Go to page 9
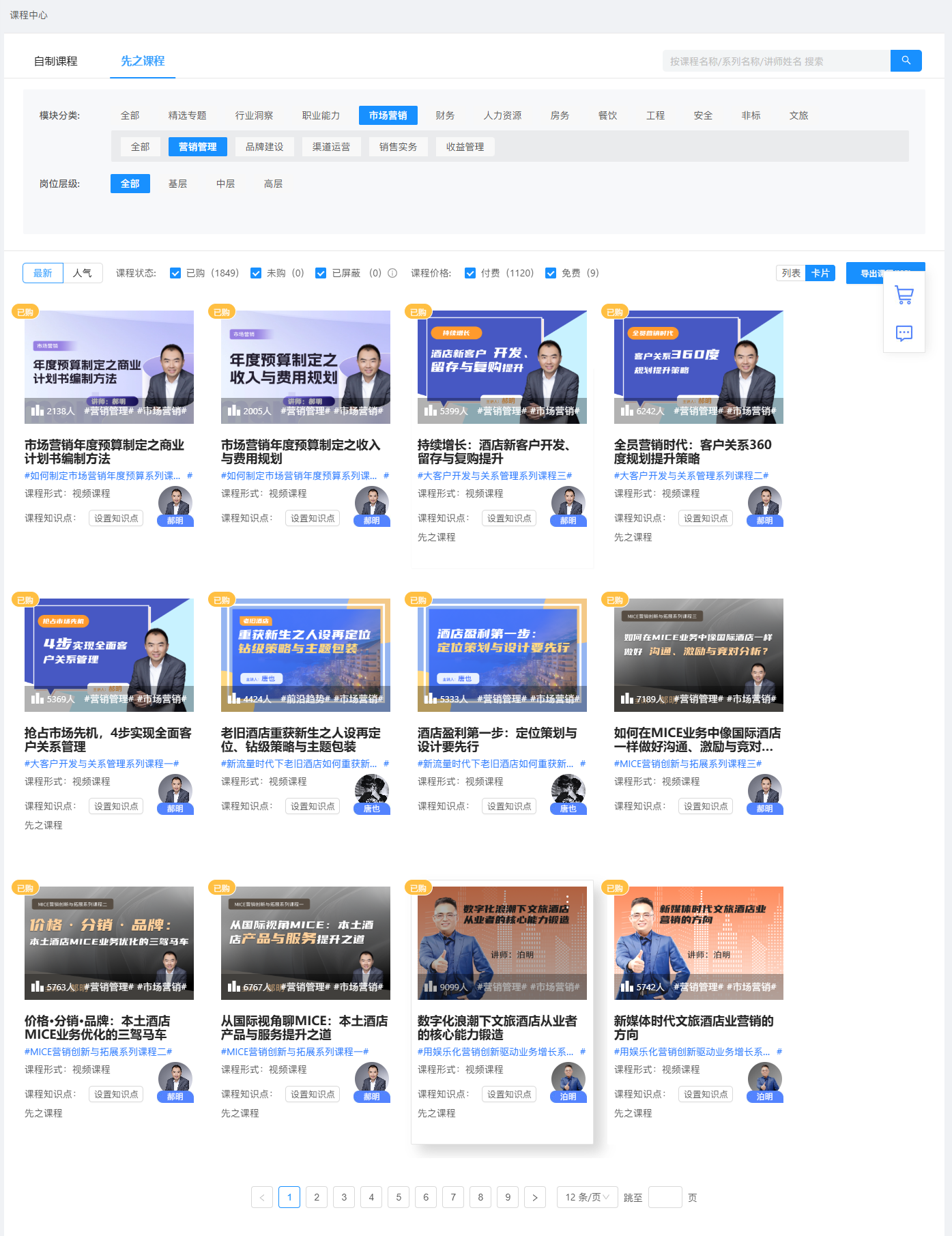 click(508, 1197)
